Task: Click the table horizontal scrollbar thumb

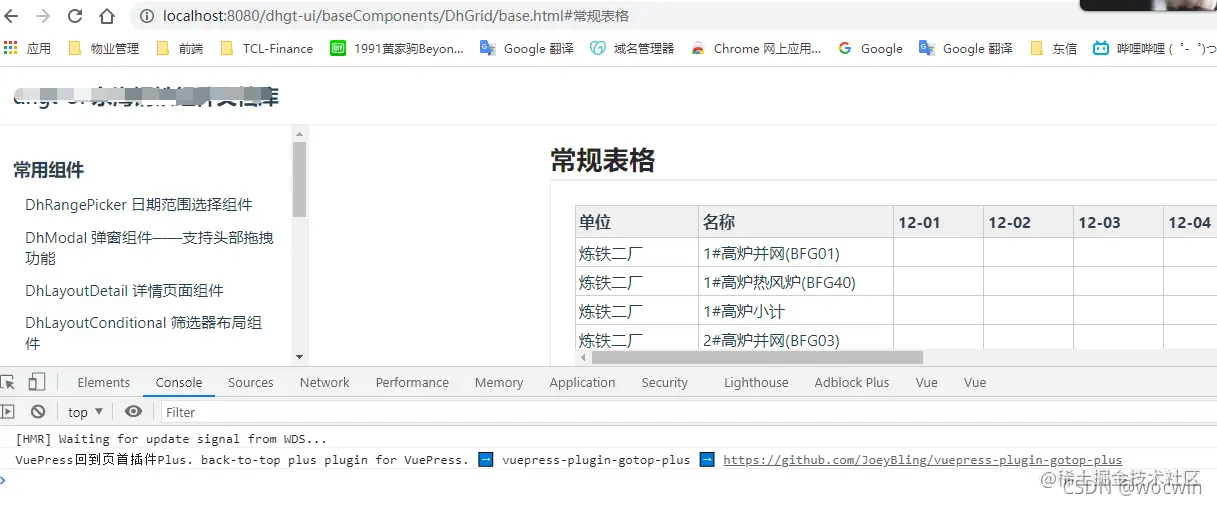Action: click(x=757, y=357)
